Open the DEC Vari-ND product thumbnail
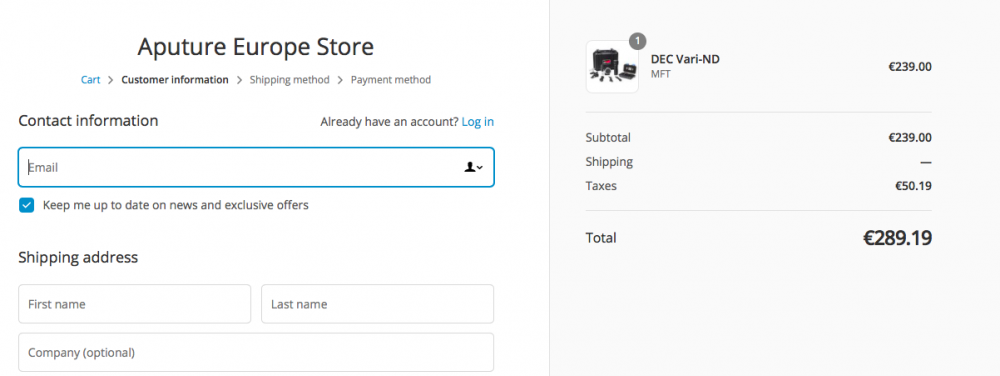 [612, 67]
